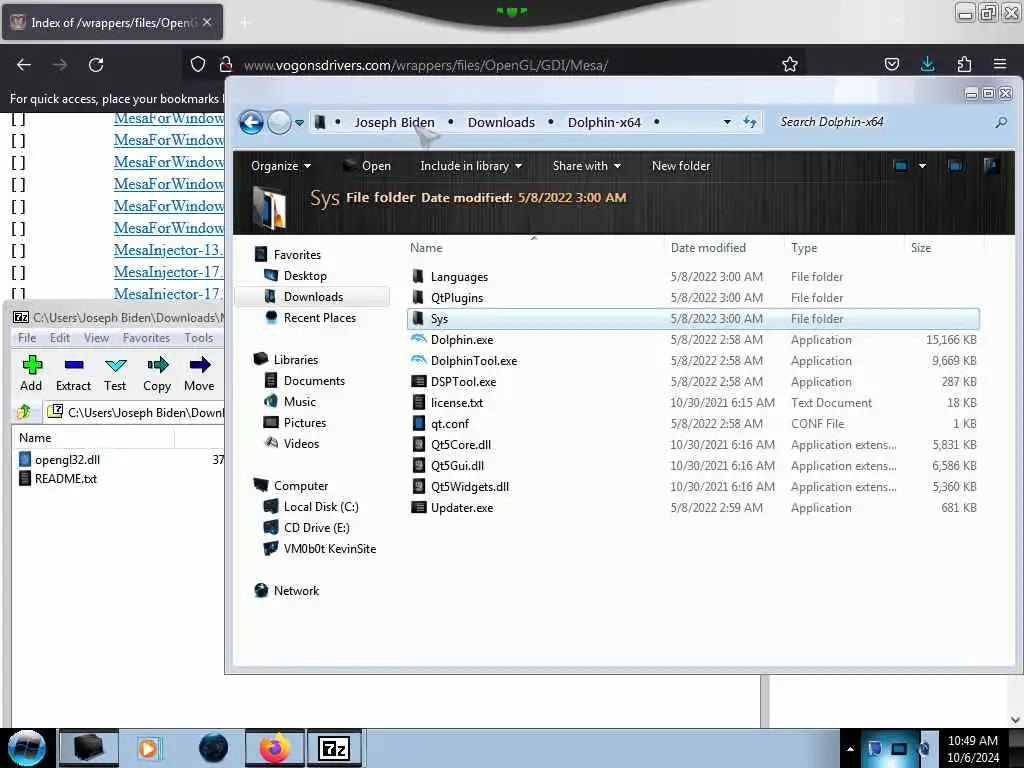Open the View menu in 7-Zip

(x=96, y=338)
